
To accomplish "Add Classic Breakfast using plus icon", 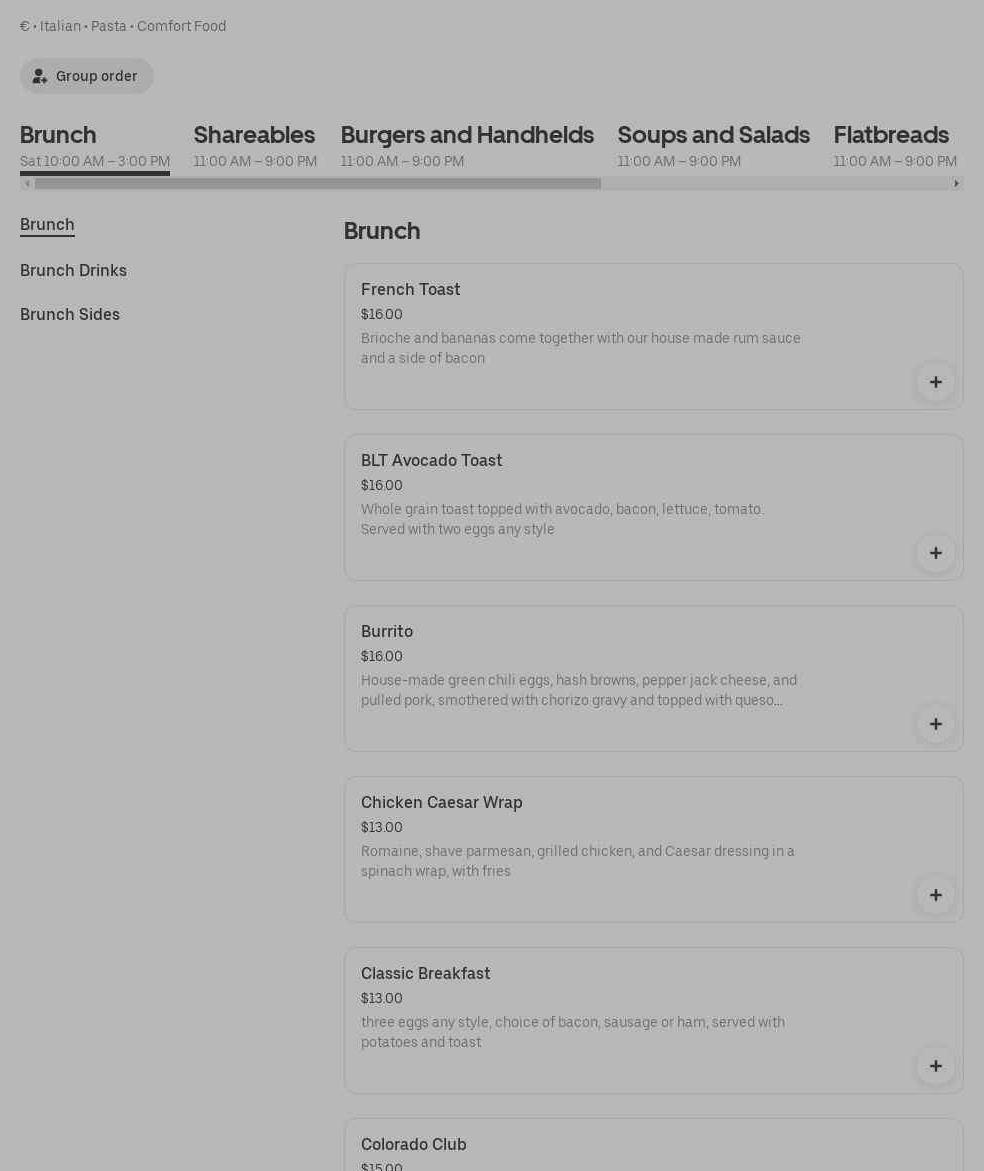I will point(935,1066).
